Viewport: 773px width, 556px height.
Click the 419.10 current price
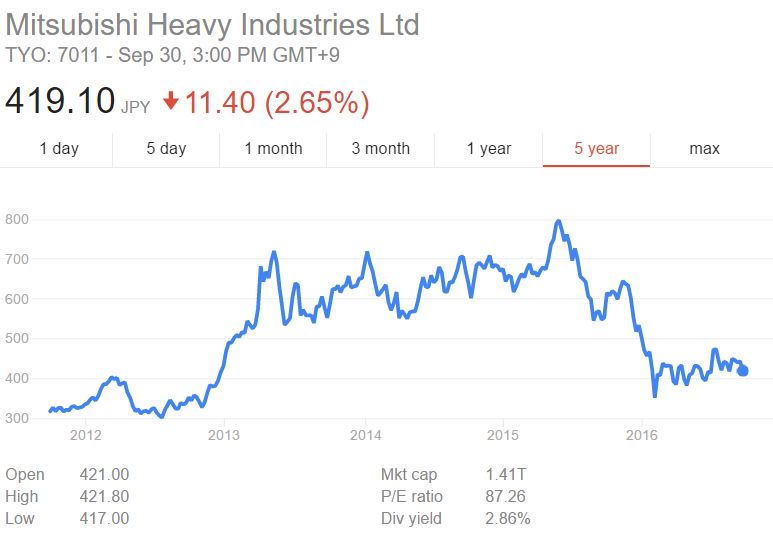pyautogui.click(x=60, y=101)
